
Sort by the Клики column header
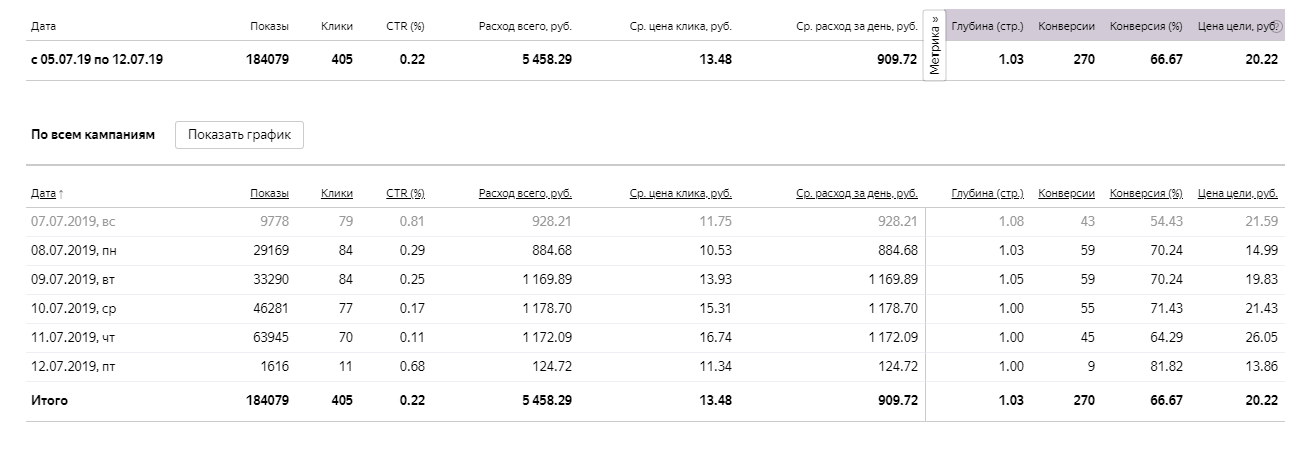coord(336,193)
